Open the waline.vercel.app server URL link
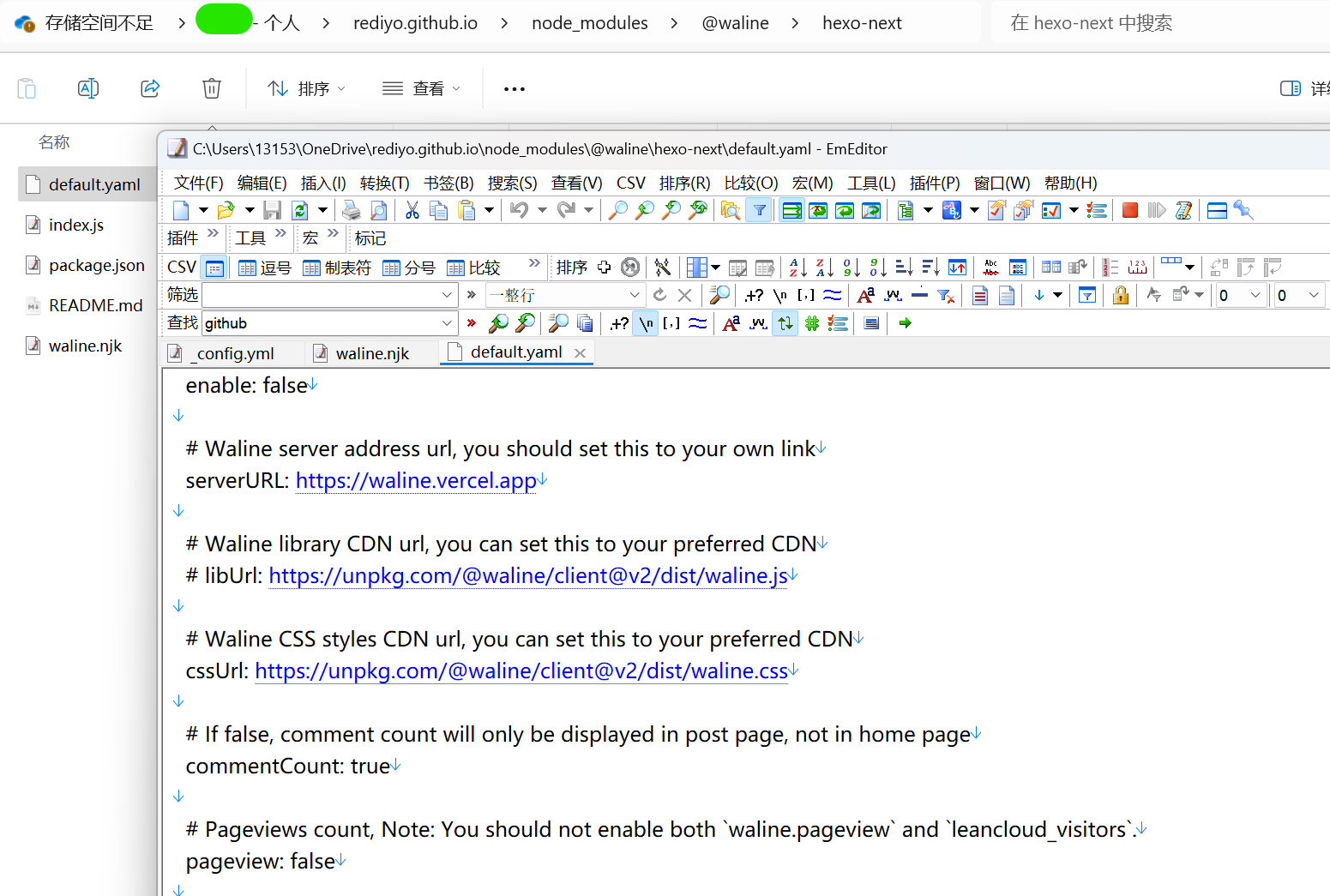 [416, 481]
